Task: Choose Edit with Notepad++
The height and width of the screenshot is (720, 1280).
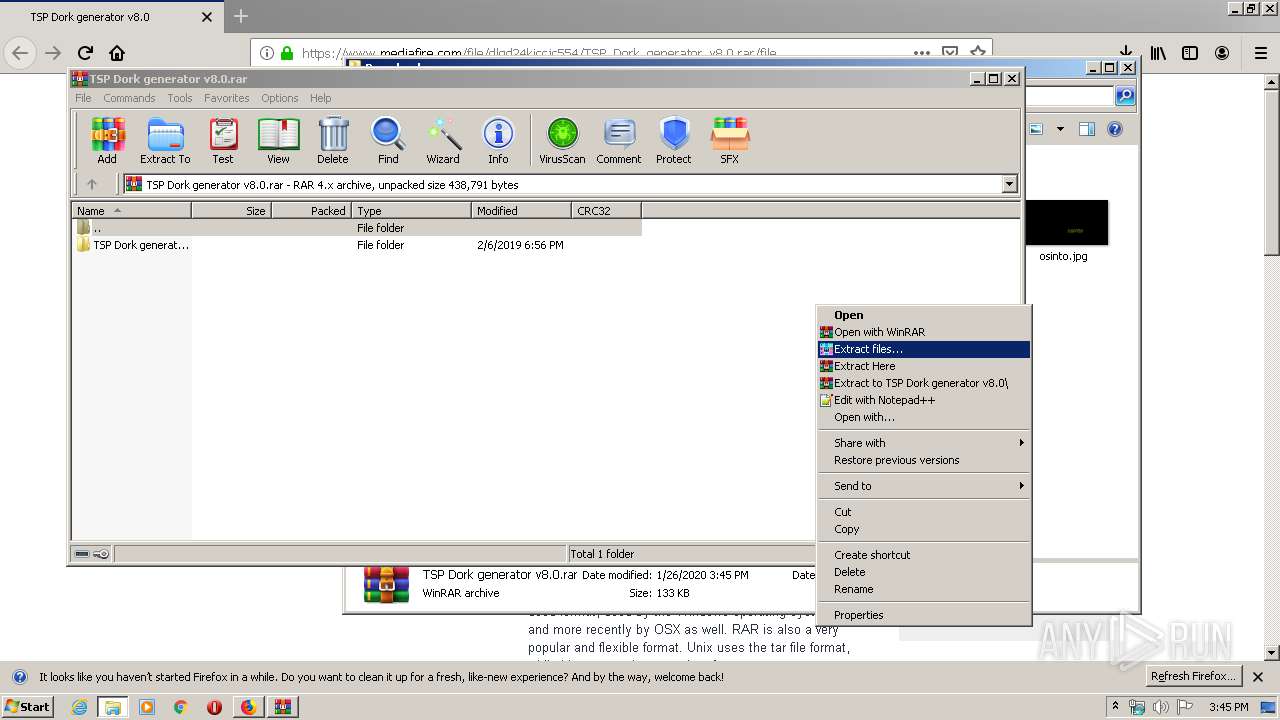Action: (924, 400)
